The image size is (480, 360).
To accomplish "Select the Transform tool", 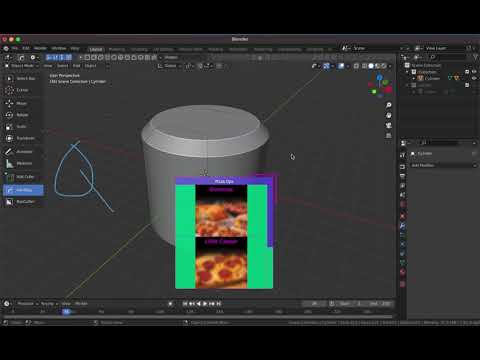I will click(x=21, y=138).
